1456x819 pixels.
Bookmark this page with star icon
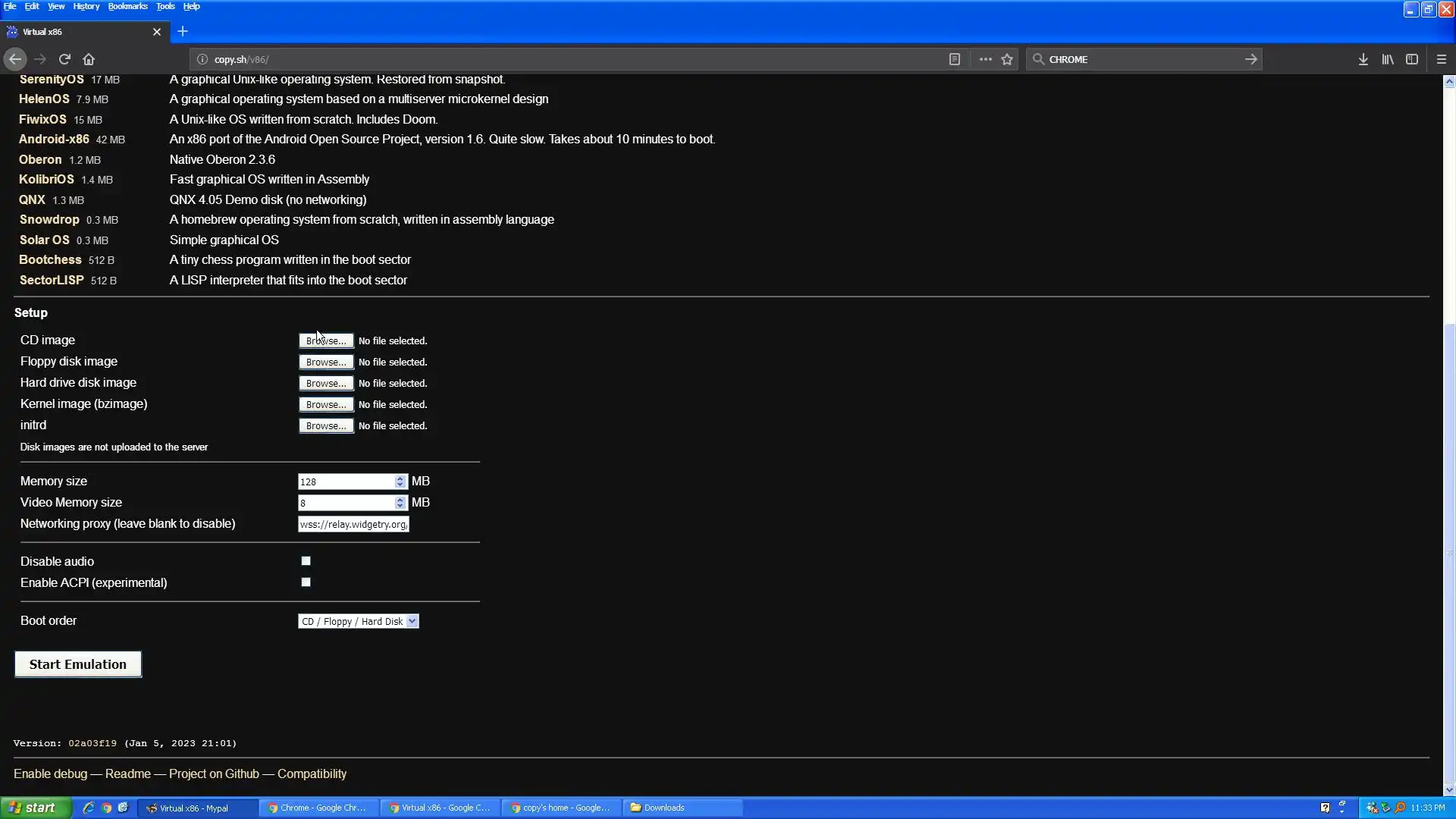pos(1007,59)
